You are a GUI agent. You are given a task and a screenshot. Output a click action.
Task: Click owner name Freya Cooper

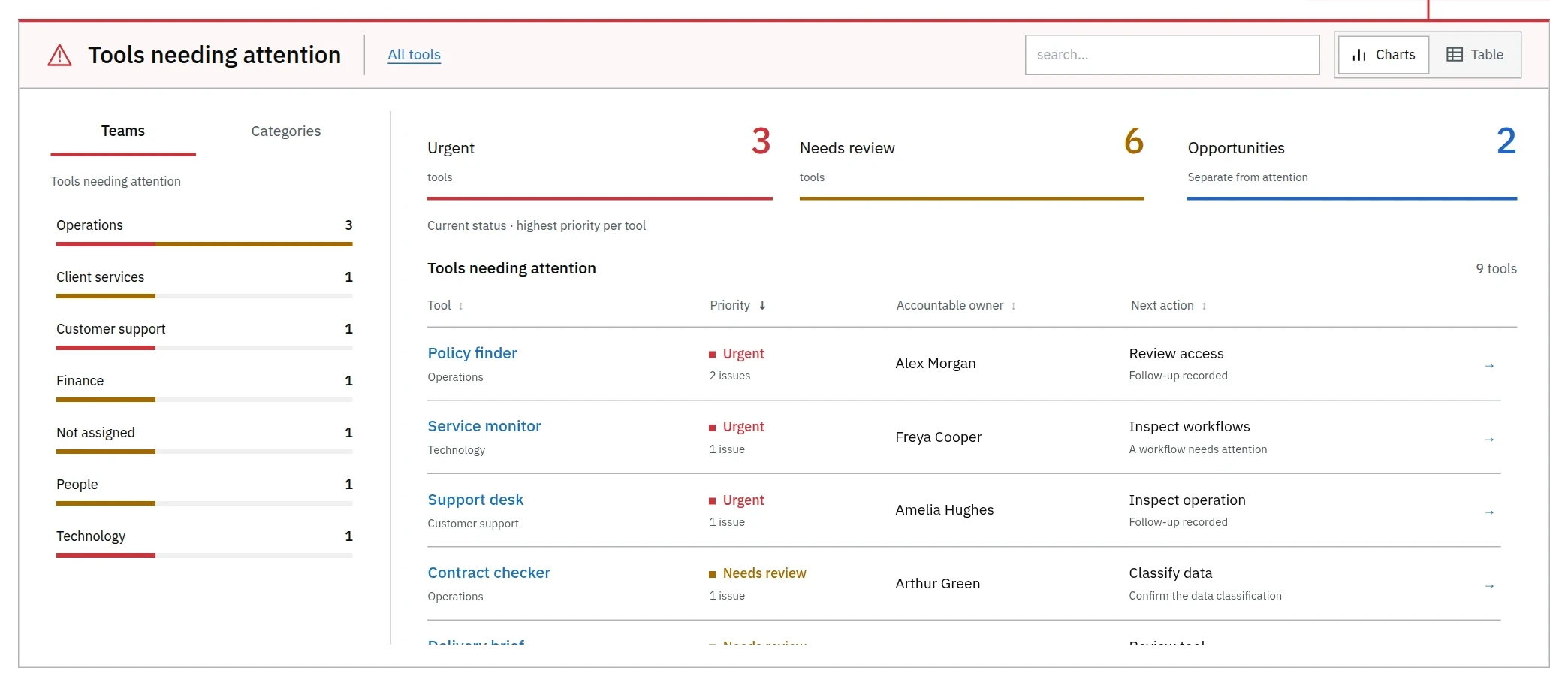pyautogui.click(x=939, y=437)
